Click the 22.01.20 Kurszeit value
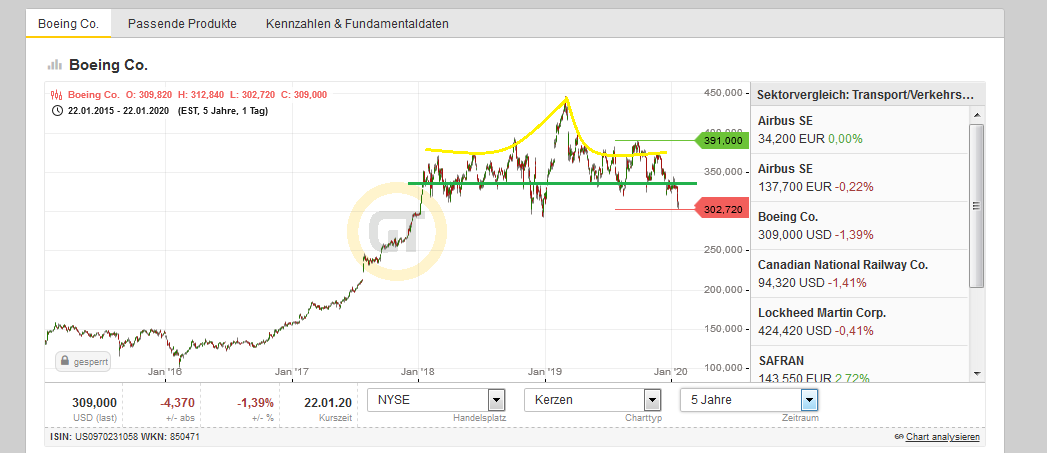Viewport: 1047px width, 453px height. coord(327,403)
